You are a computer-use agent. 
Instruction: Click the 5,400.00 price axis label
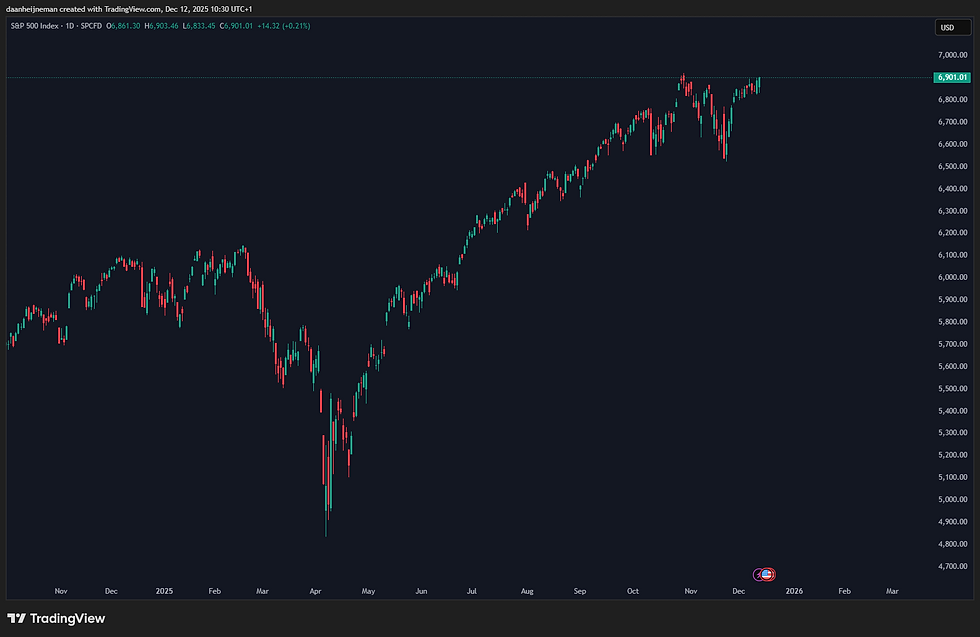click(952, 411)
